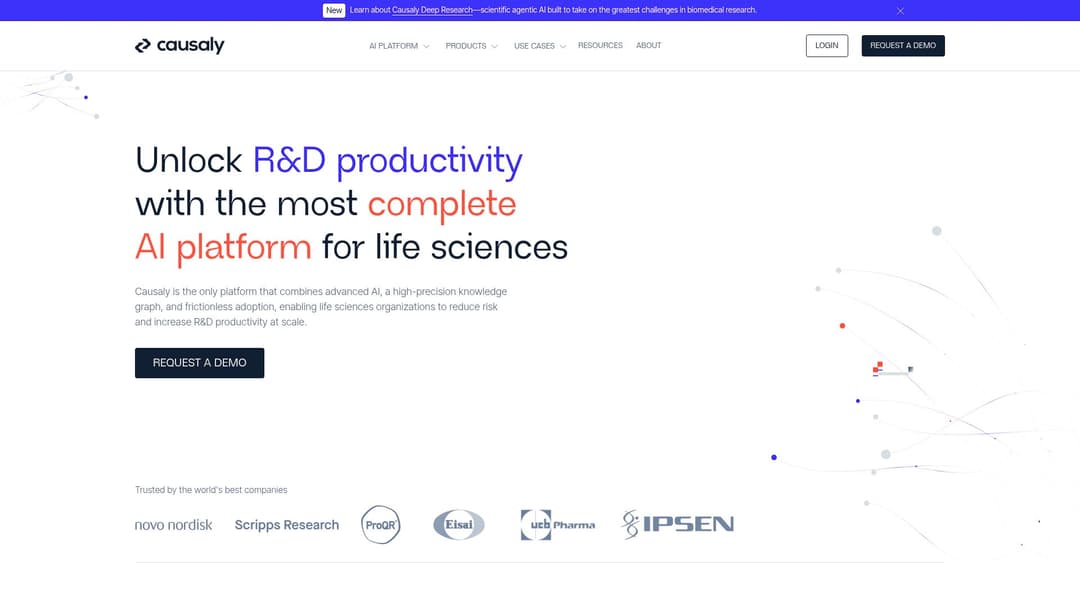This screenshot has height=608, width=1080.
Task: Click the hero headline Unlock R&D productivity
Action: point(329,160)
